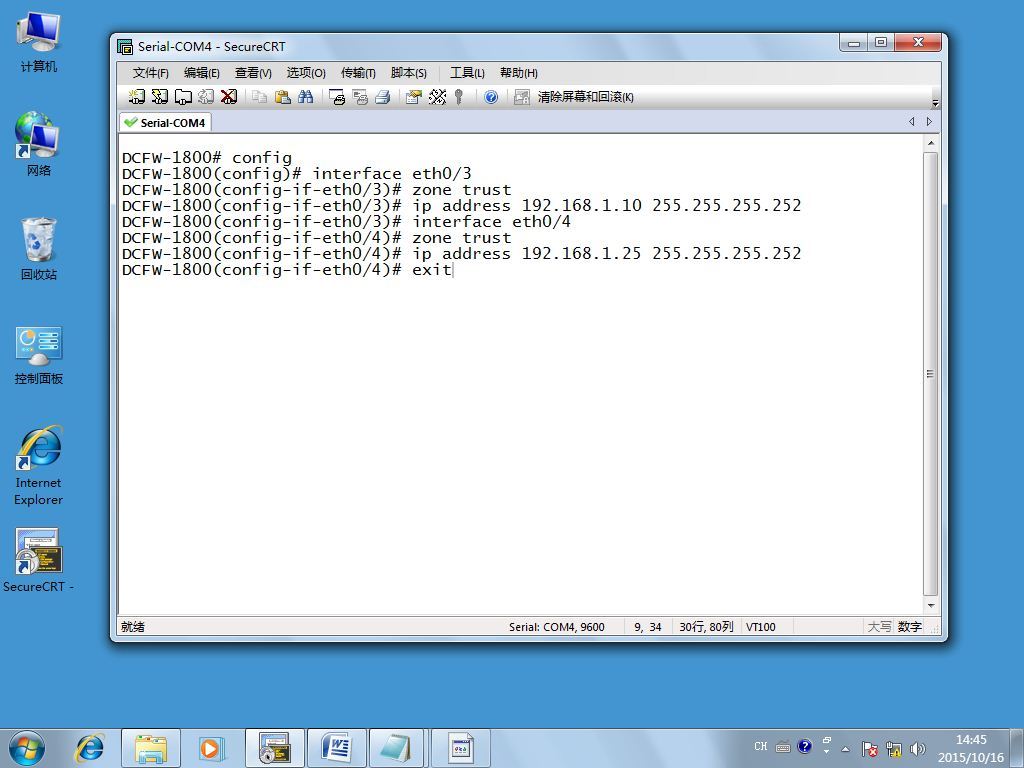Click the Copy toolbar icon
The height and width of the screenshot is (768, 1024).
[259, 97]
